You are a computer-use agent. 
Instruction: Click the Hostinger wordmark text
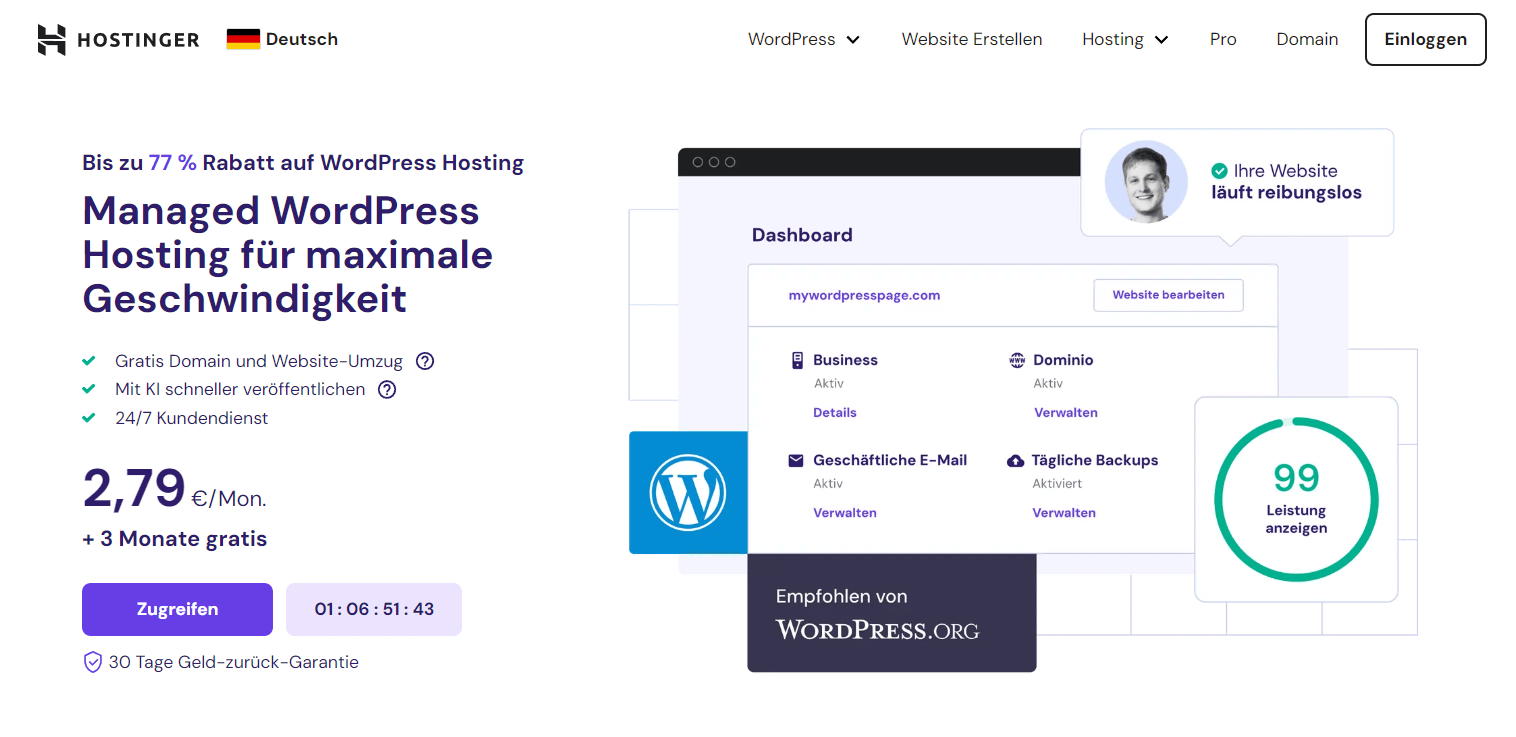tap(138, 40)
